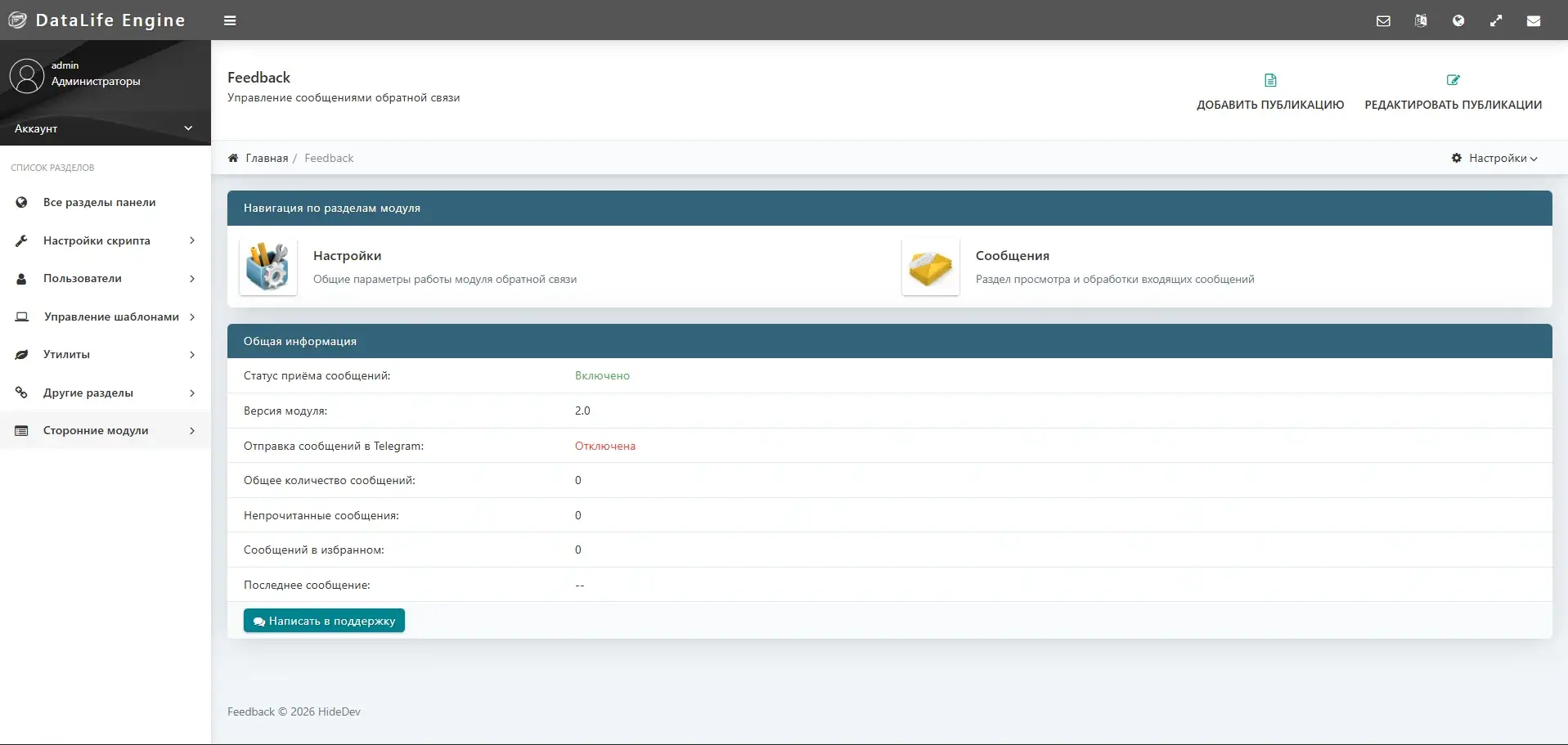
Task: Click the tools icon for Настройки section
Action: 268,267
